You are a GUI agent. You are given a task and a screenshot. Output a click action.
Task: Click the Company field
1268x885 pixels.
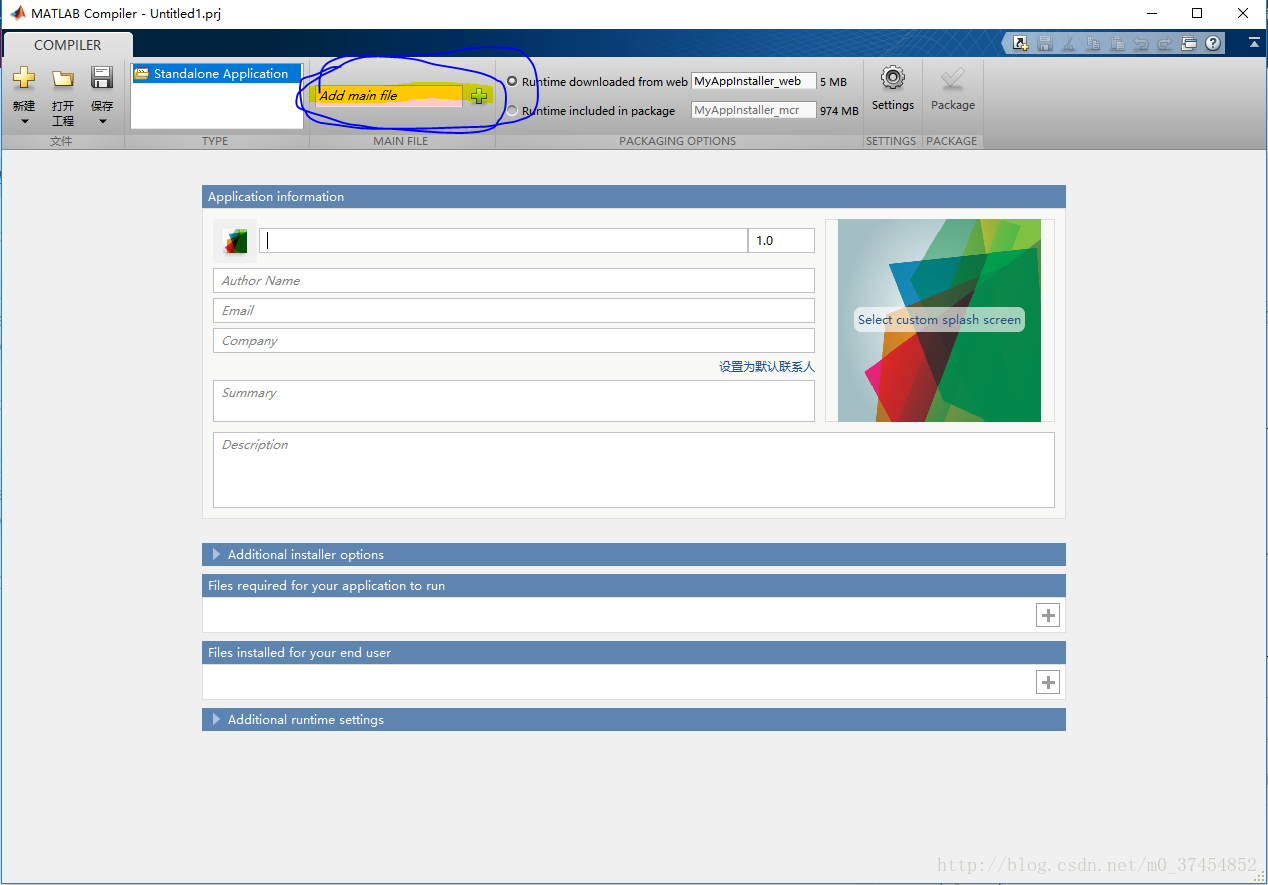pos(514,340)
